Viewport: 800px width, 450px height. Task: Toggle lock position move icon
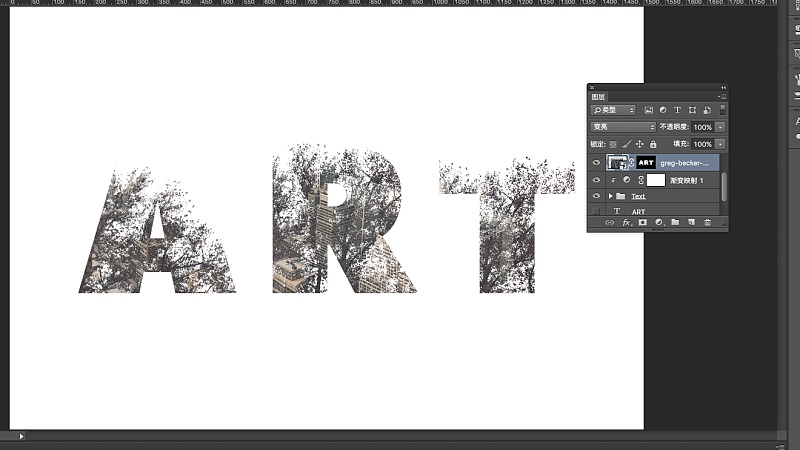(x=640, y=144)
